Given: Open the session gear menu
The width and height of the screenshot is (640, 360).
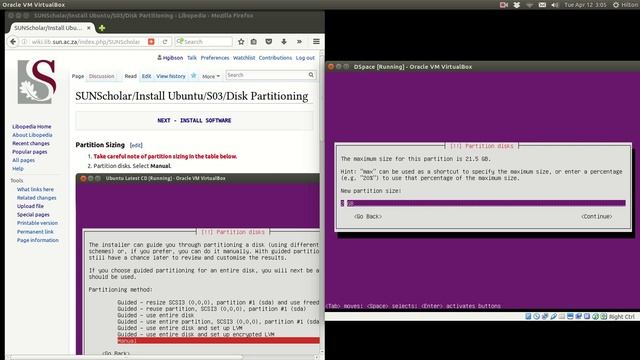Looking at the screenshot, I should [616, 5].
